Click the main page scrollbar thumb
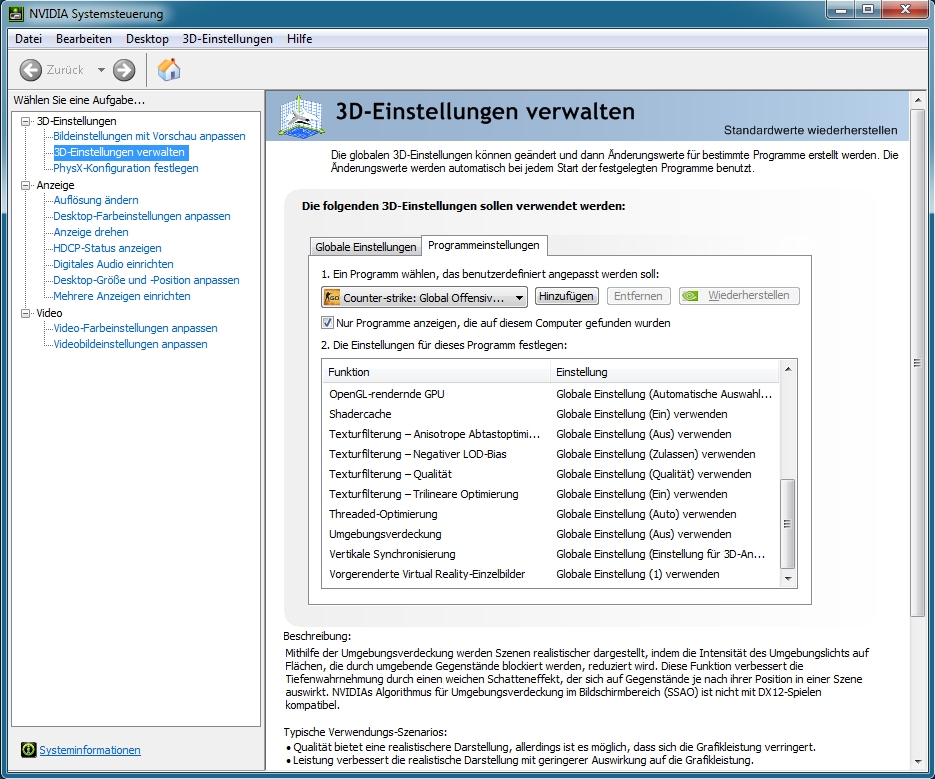The width and height of the screenshot is (935, 779). (x=917, y=363)
